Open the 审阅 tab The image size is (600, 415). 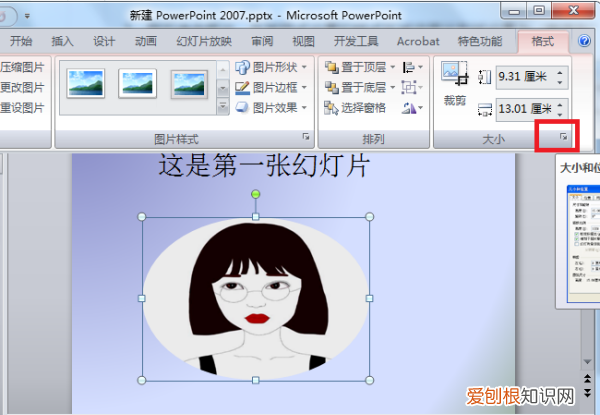tap(262, 41)
